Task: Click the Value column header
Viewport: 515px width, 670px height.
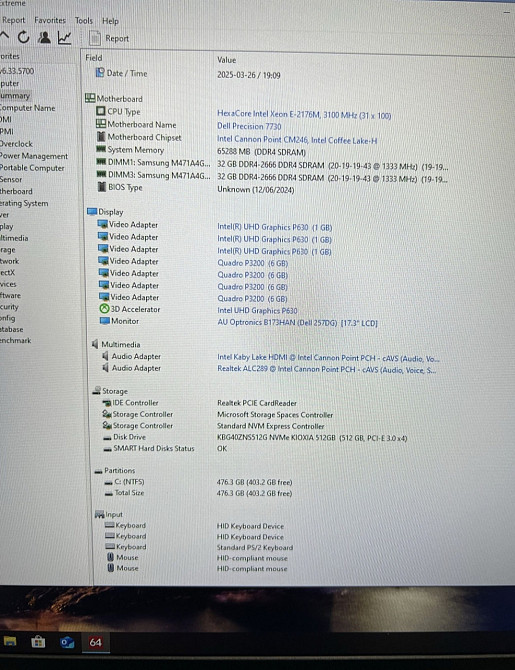Action: click(227, 60)
